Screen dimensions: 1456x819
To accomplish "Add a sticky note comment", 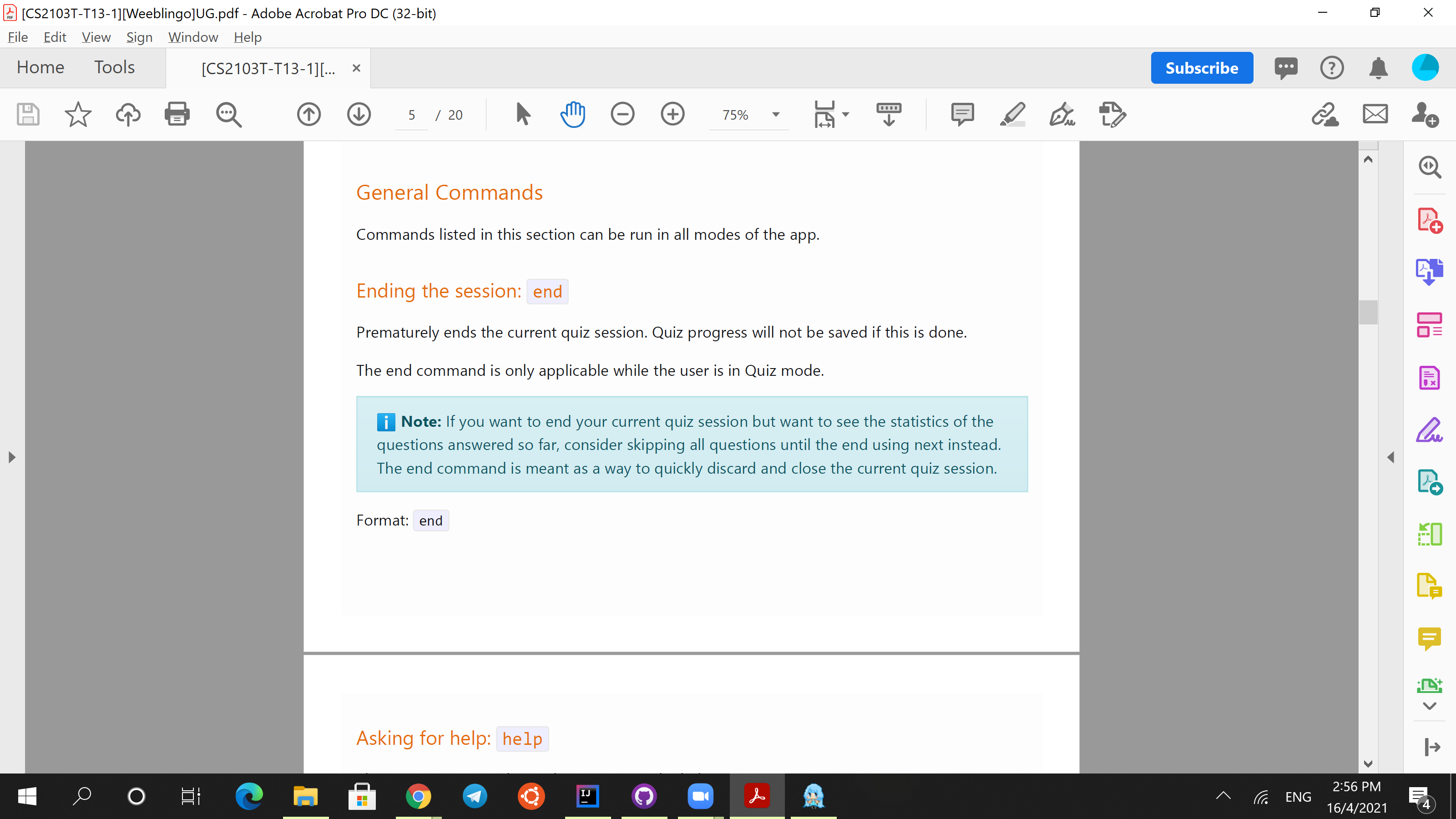I will (962, 115).
